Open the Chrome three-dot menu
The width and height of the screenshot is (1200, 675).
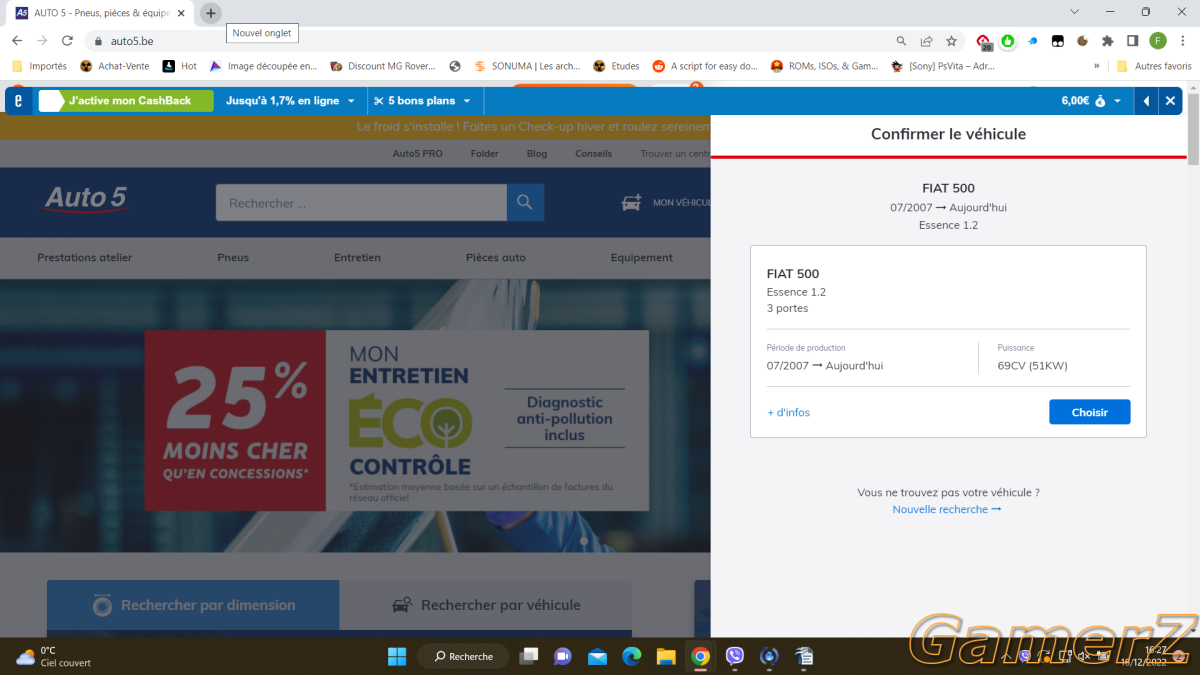pos(1183,41)
